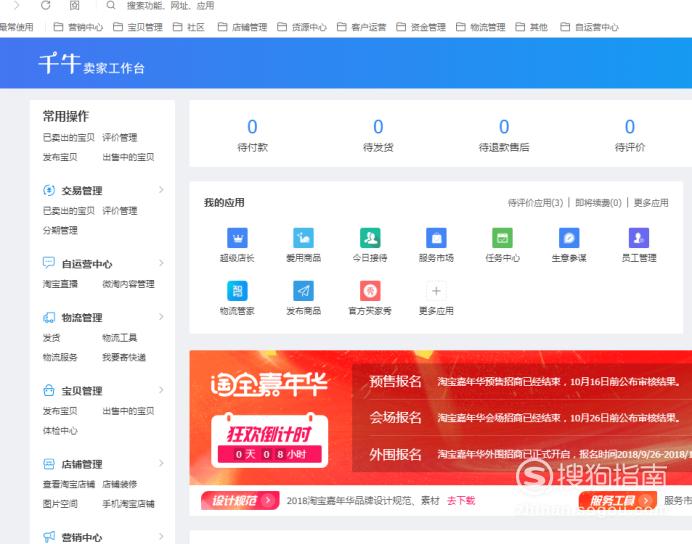Click the screenshot icon beside refresh
The image size is (692, 544).
[x=75, y=5]
